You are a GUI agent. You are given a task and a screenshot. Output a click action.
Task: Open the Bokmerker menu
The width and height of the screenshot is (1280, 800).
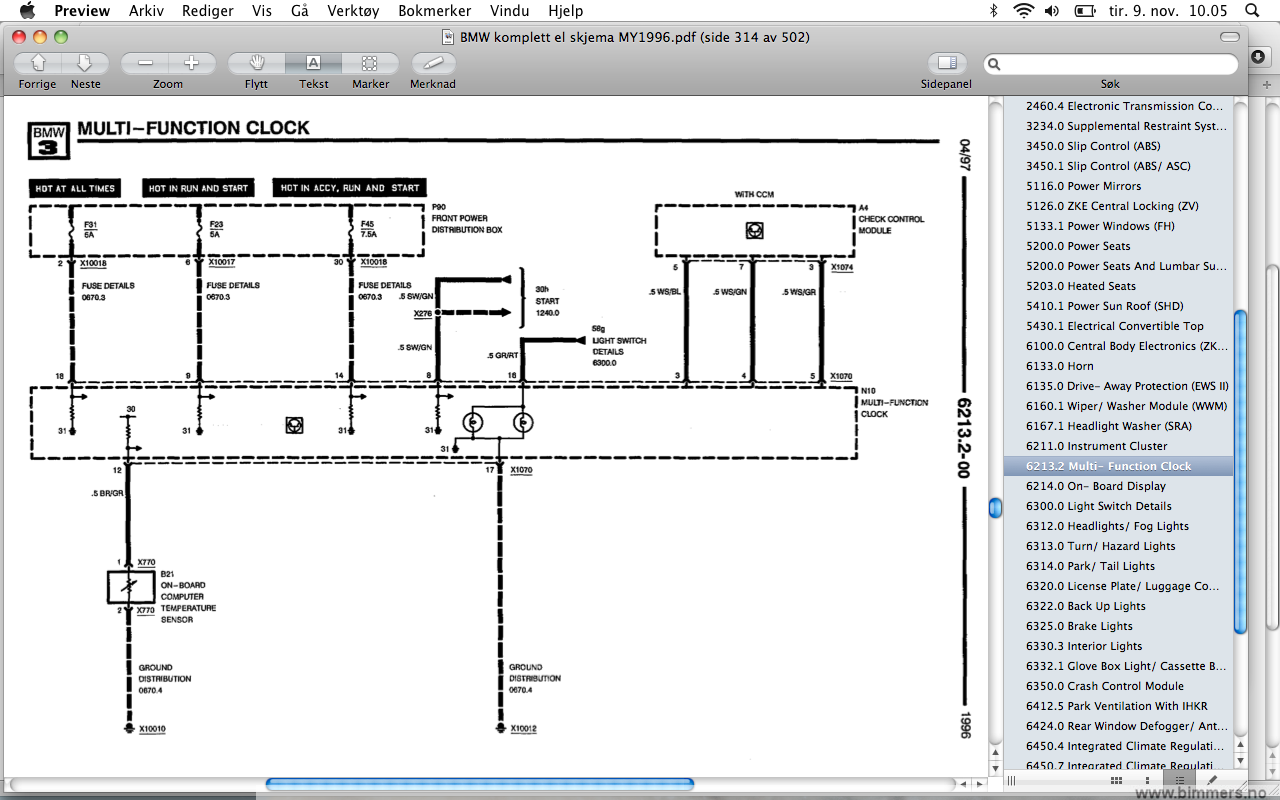[435, 10]
